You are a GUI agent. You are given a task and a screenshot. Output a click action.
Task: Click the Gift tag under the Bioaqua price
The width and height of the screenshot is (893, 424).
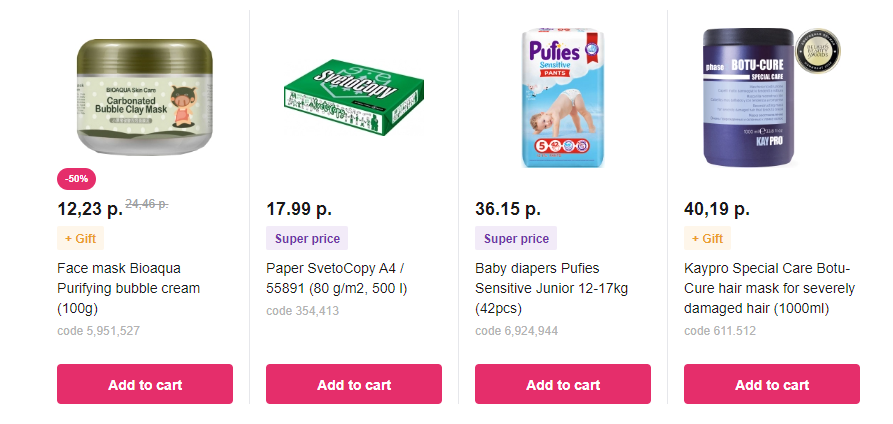pos(81,239)
